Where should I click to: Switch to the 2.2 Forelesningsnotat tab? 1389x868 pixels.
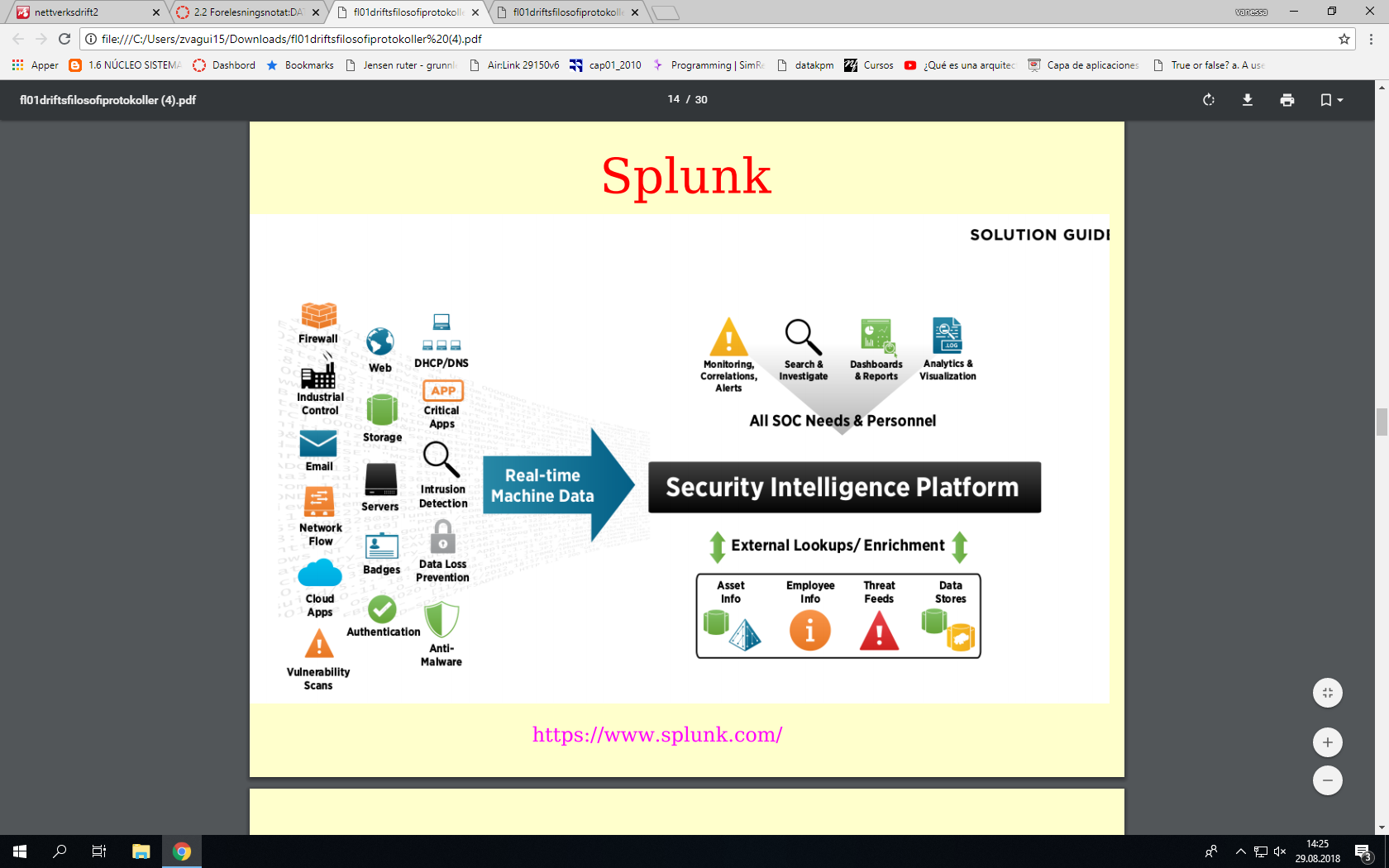pos(248,12)
